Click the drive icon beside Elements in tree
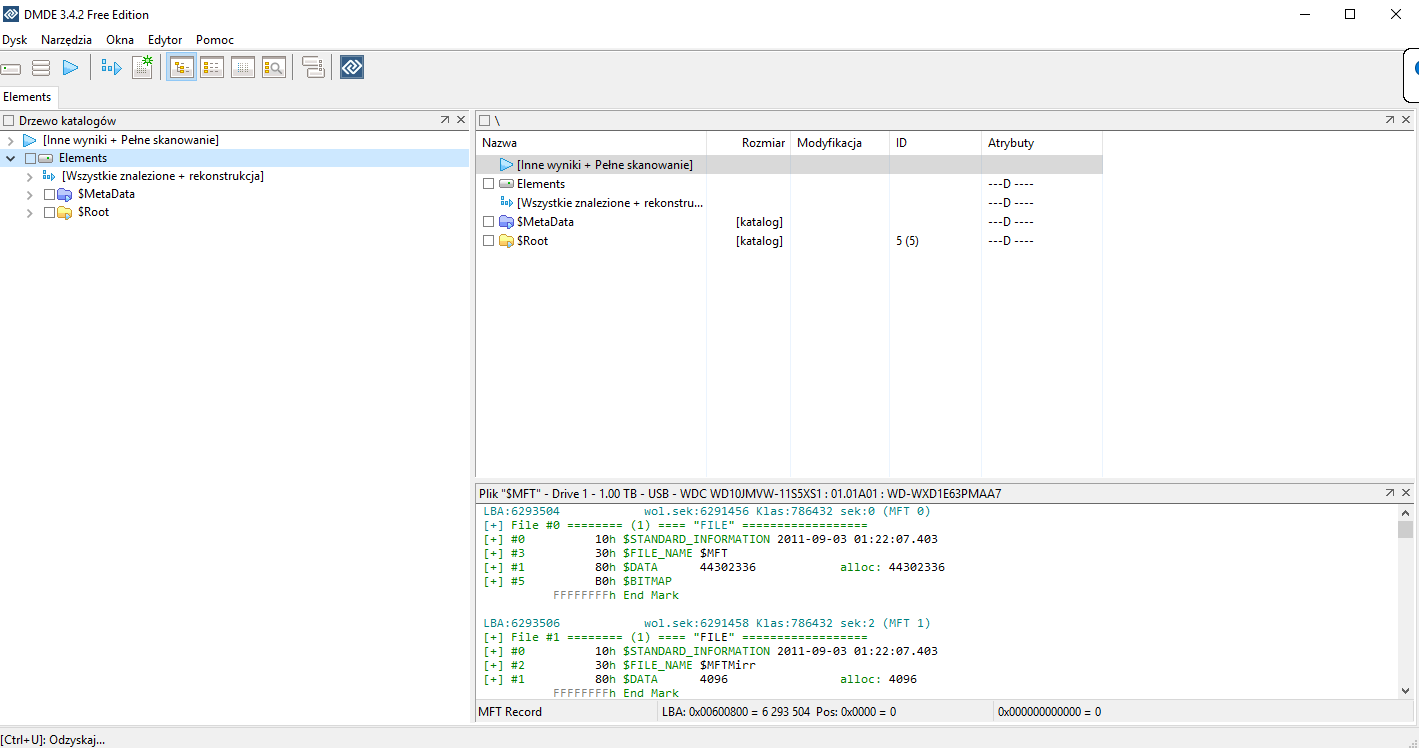Screen dimensions: 1419x748 [x=46, y=158]
